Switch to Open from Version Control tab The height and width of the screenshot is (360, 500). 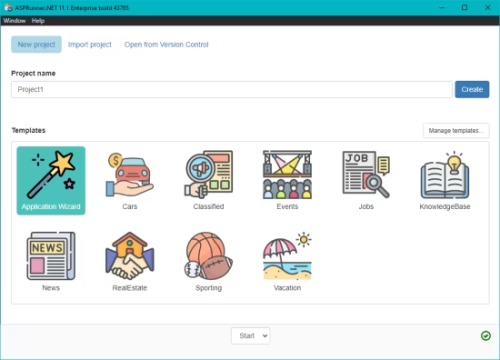(166, 45)
